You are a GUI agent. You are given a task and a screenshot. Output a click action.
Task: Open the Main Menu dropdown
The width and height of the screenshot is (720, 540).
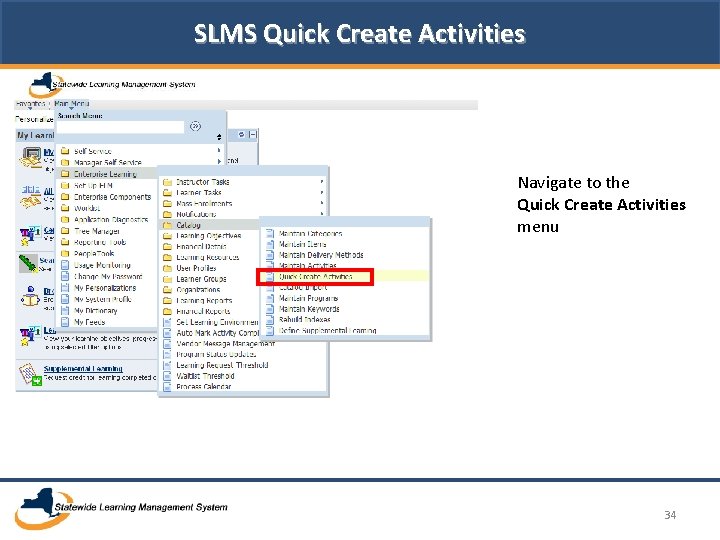tap(71, 104)
